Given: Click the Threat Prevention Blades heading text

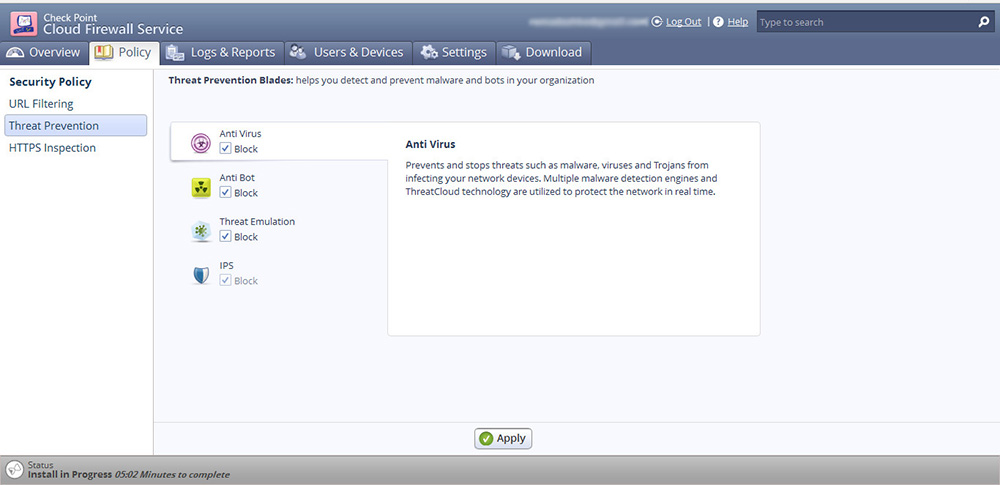Looking at the screenshot, I should click(x=230, y=80).
